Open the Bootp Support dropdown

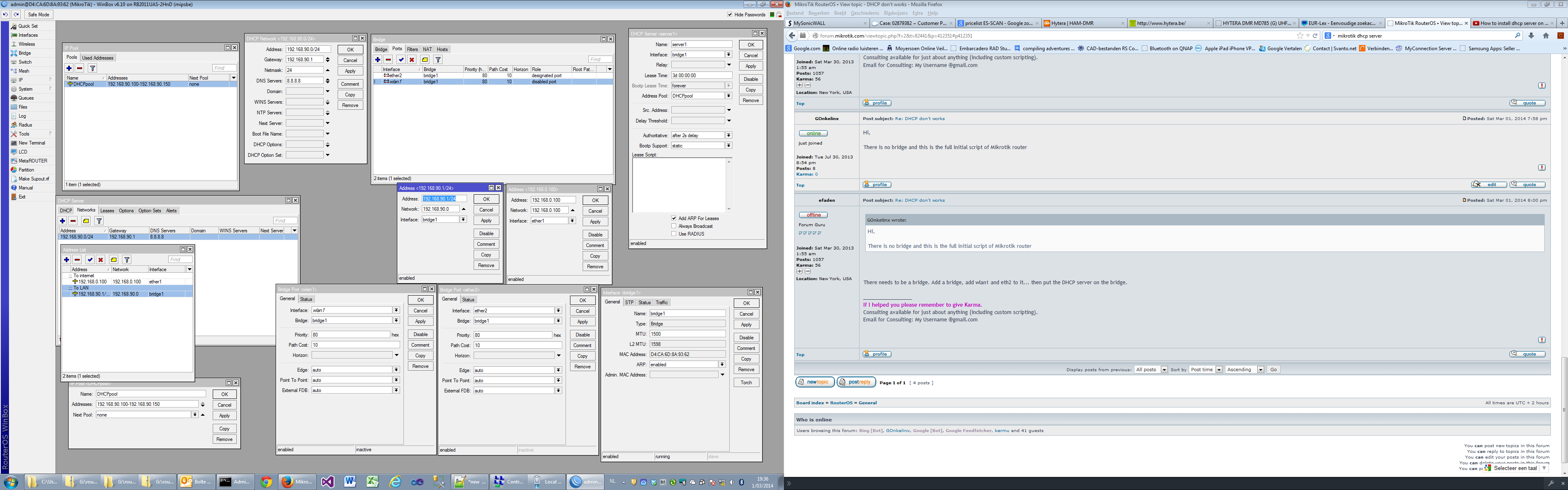(x=728, y=146)
